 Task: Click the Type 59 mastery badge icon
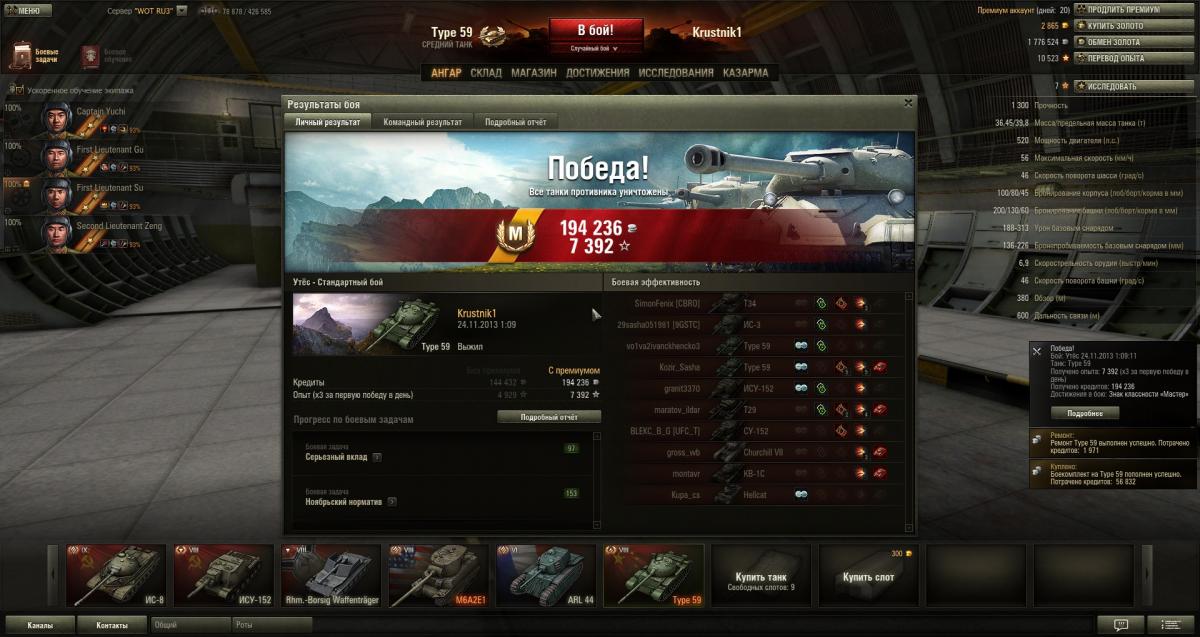[x=492, y=36]
